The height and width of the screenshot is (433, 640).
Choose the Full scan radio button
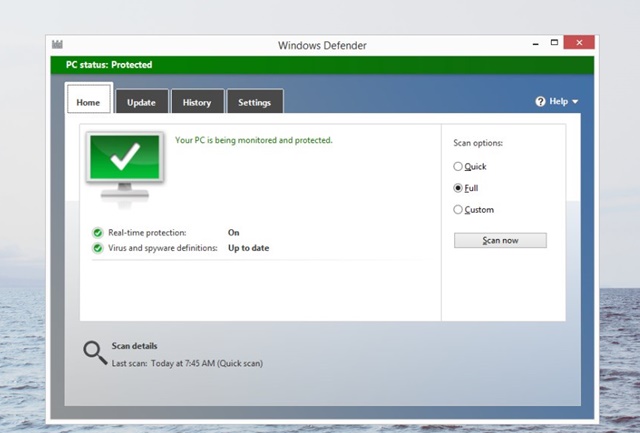459,188
